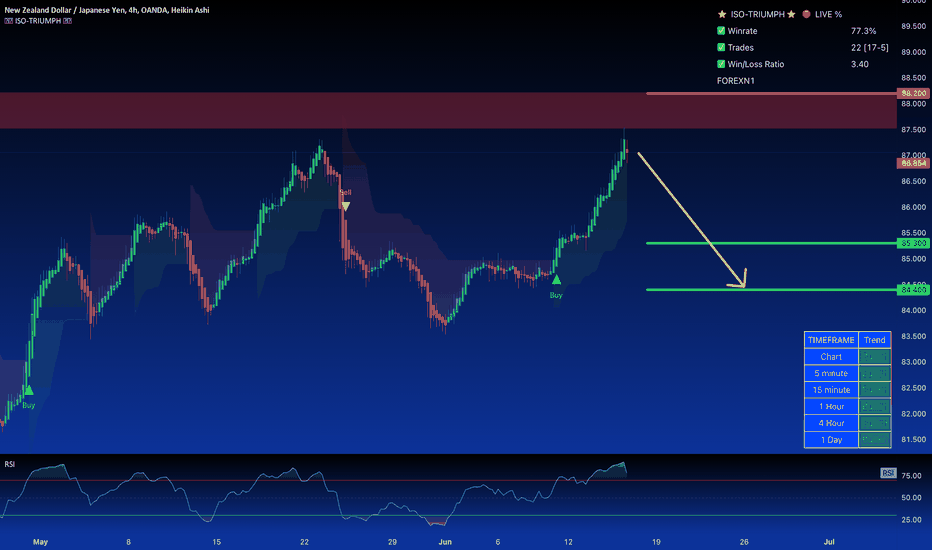Click the 84.400 green target price label
932x550 pixels.
coord(913,290)
